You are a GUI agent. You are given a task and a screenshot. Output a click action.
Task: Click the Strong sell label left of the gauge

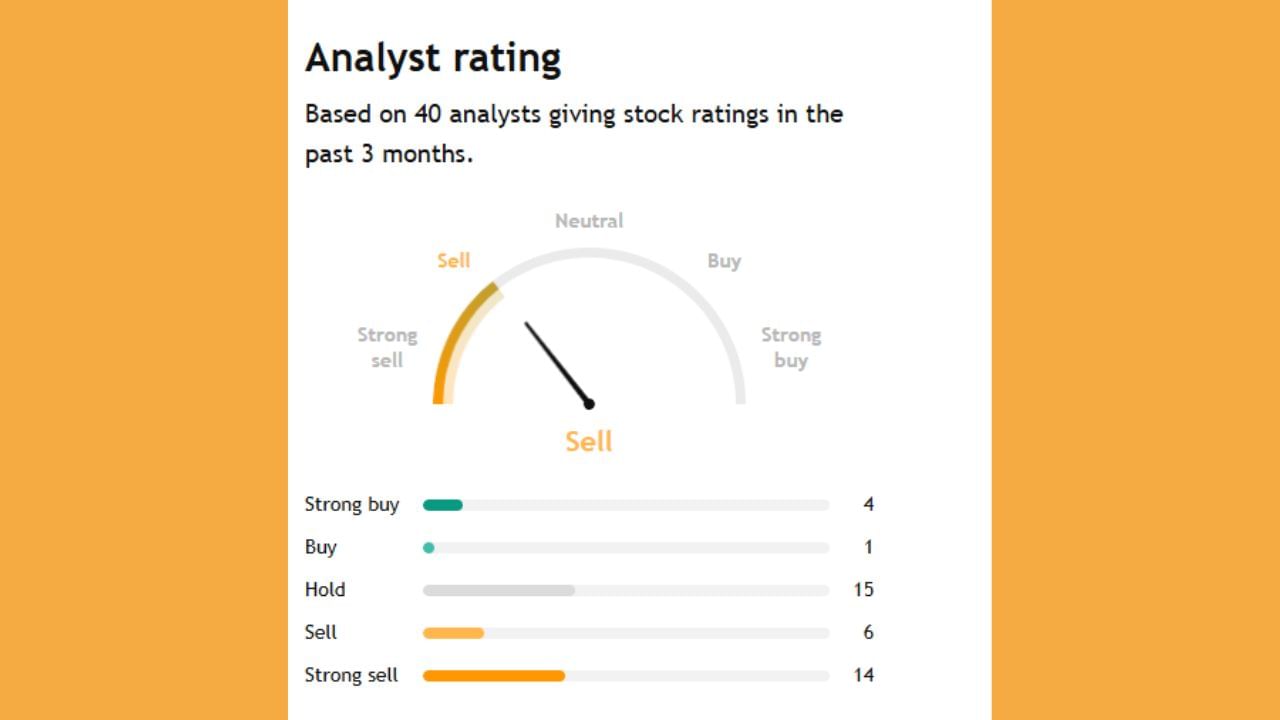pyautogui.click(x=387, y=347)
